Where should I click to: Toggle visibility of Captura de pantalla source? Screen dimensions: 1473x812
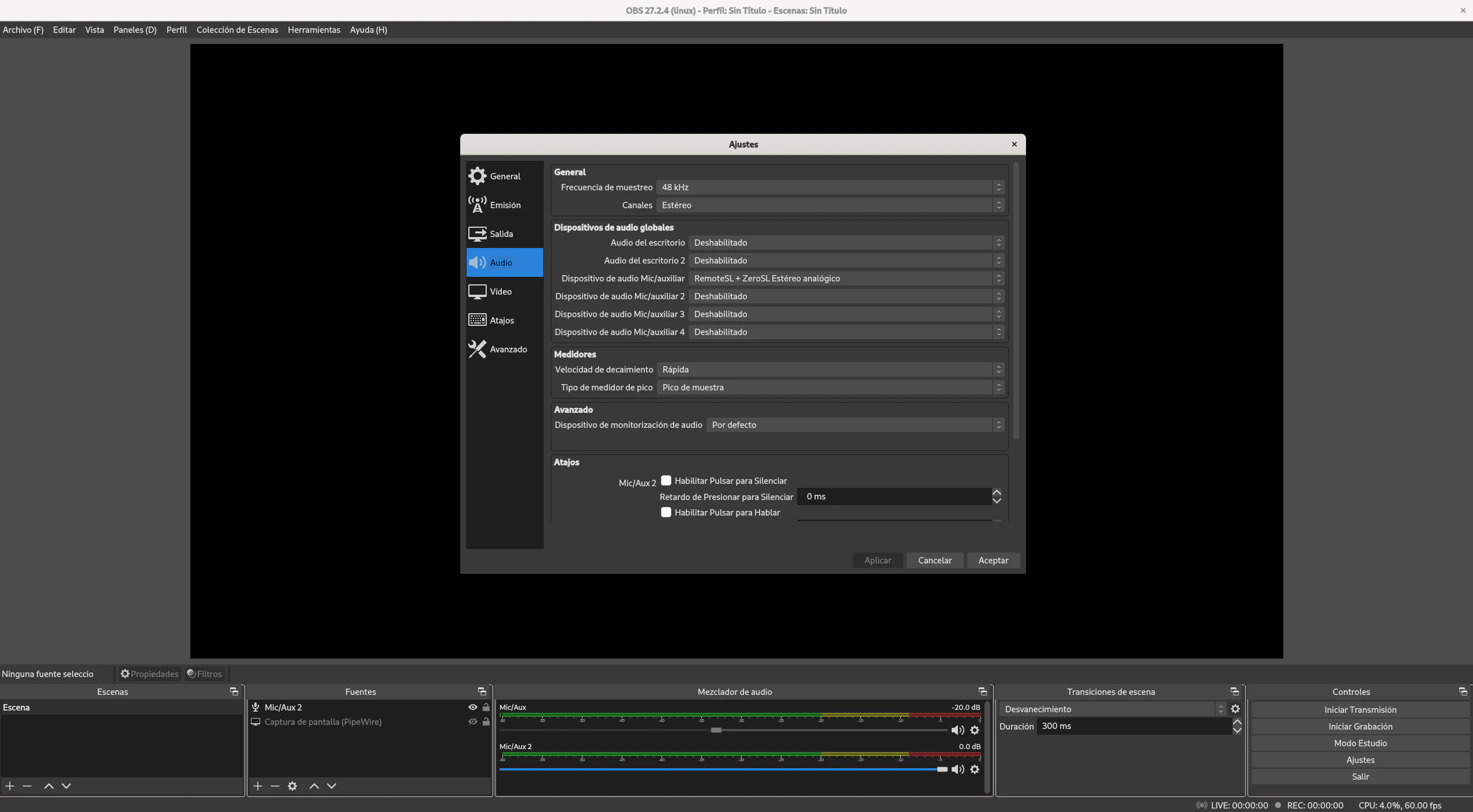[472, 721]
